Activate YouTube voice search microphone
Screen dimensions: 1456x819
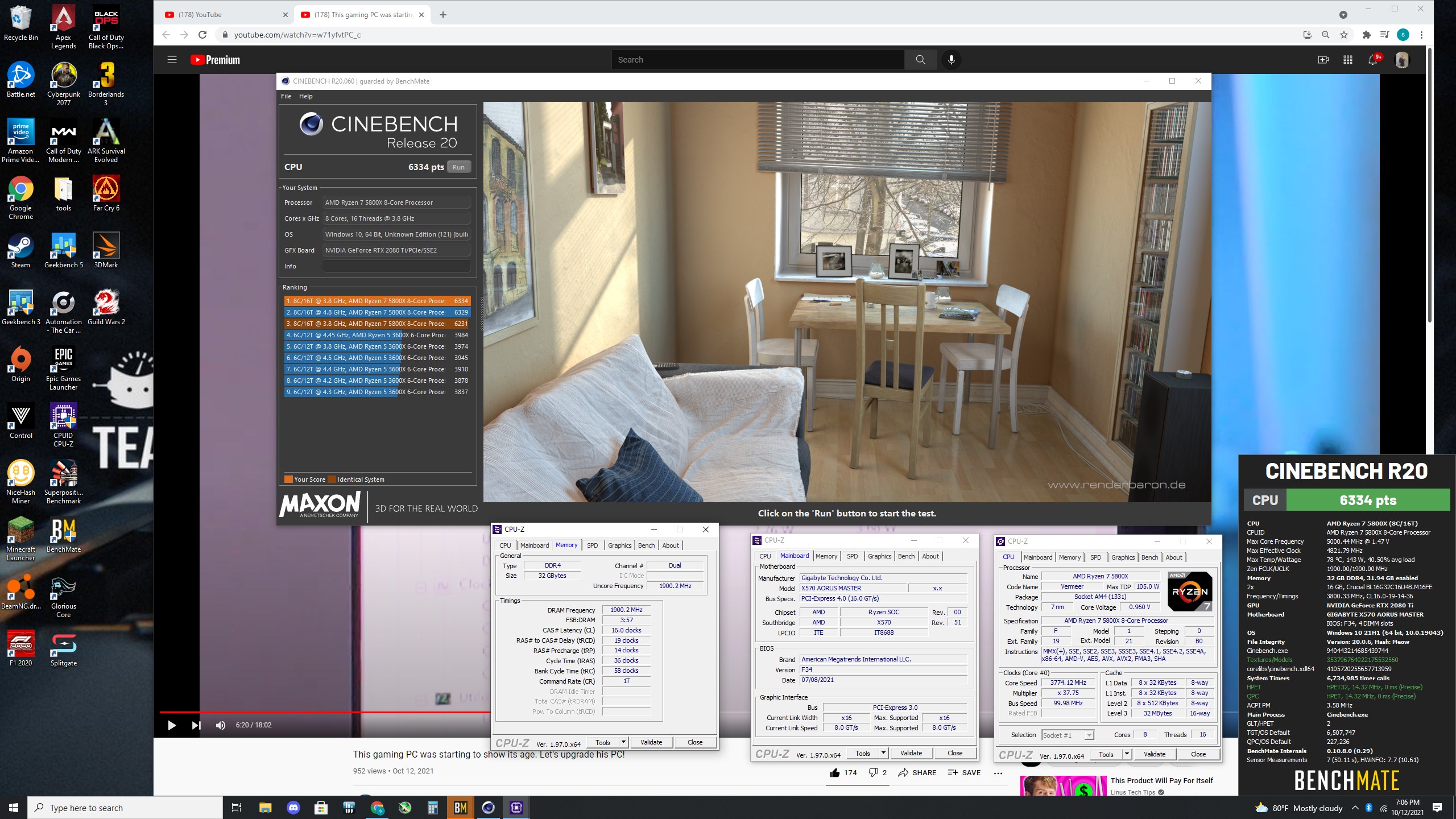(x=951, y=60)
